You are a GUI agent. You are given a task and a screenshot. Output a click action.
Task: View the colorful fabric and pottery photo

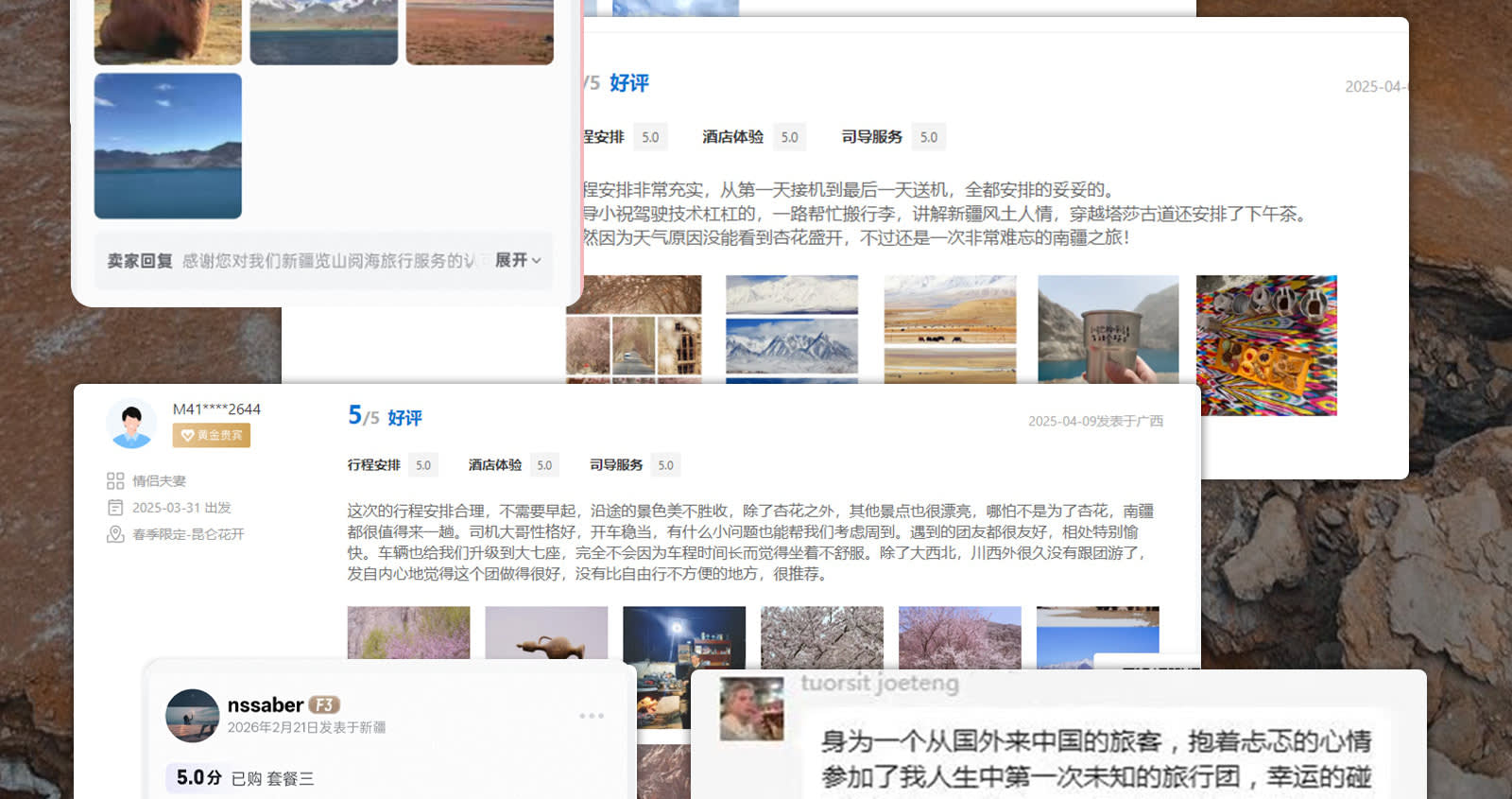[1266, 345]
